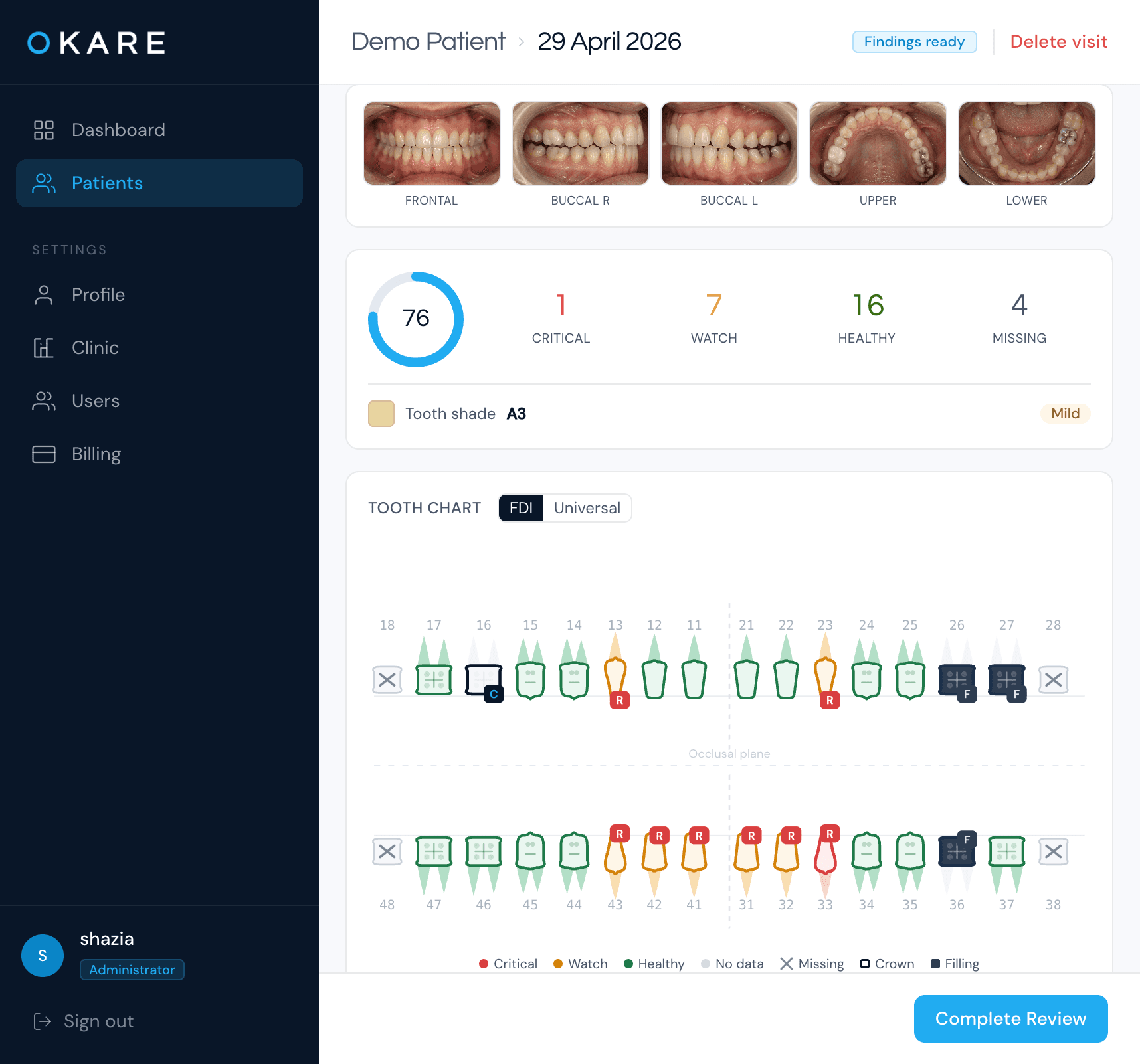Screen dimensions: 1140x1064
Task: Click the Healthy legend entry
Action: pyautogui.click(x=654, y=964)
